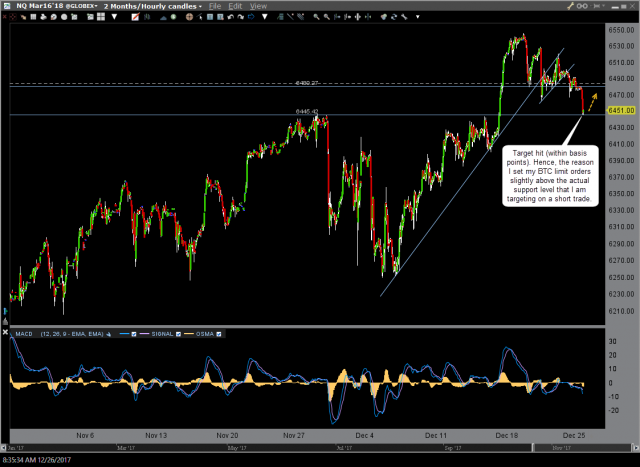The width and height of the screenshot is (640, 467).
Task: Click the Target hit annotation text box
Action: click(x=550, y=176)
